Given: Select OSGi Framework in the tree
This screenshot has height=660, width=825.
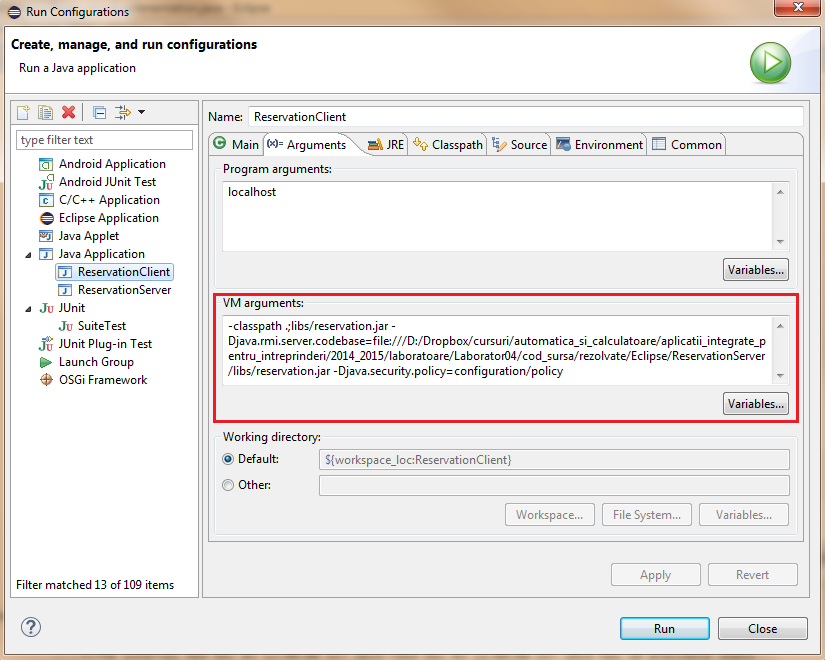Looking at the screenshot, I should [103, 380].
